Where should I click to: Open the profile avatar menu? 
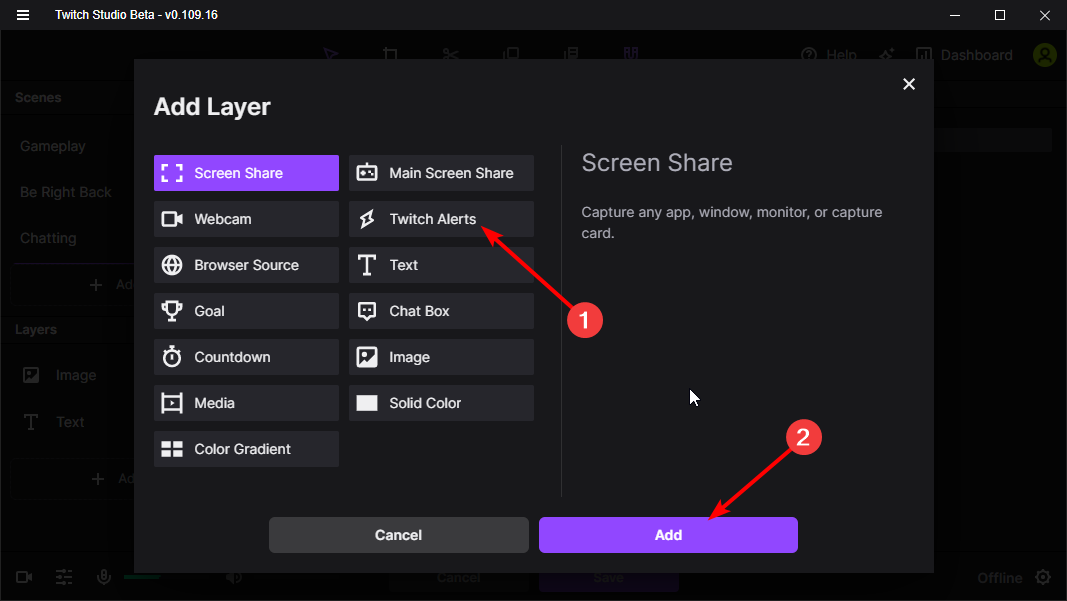pyautogui.click(x=1045, y=55)
